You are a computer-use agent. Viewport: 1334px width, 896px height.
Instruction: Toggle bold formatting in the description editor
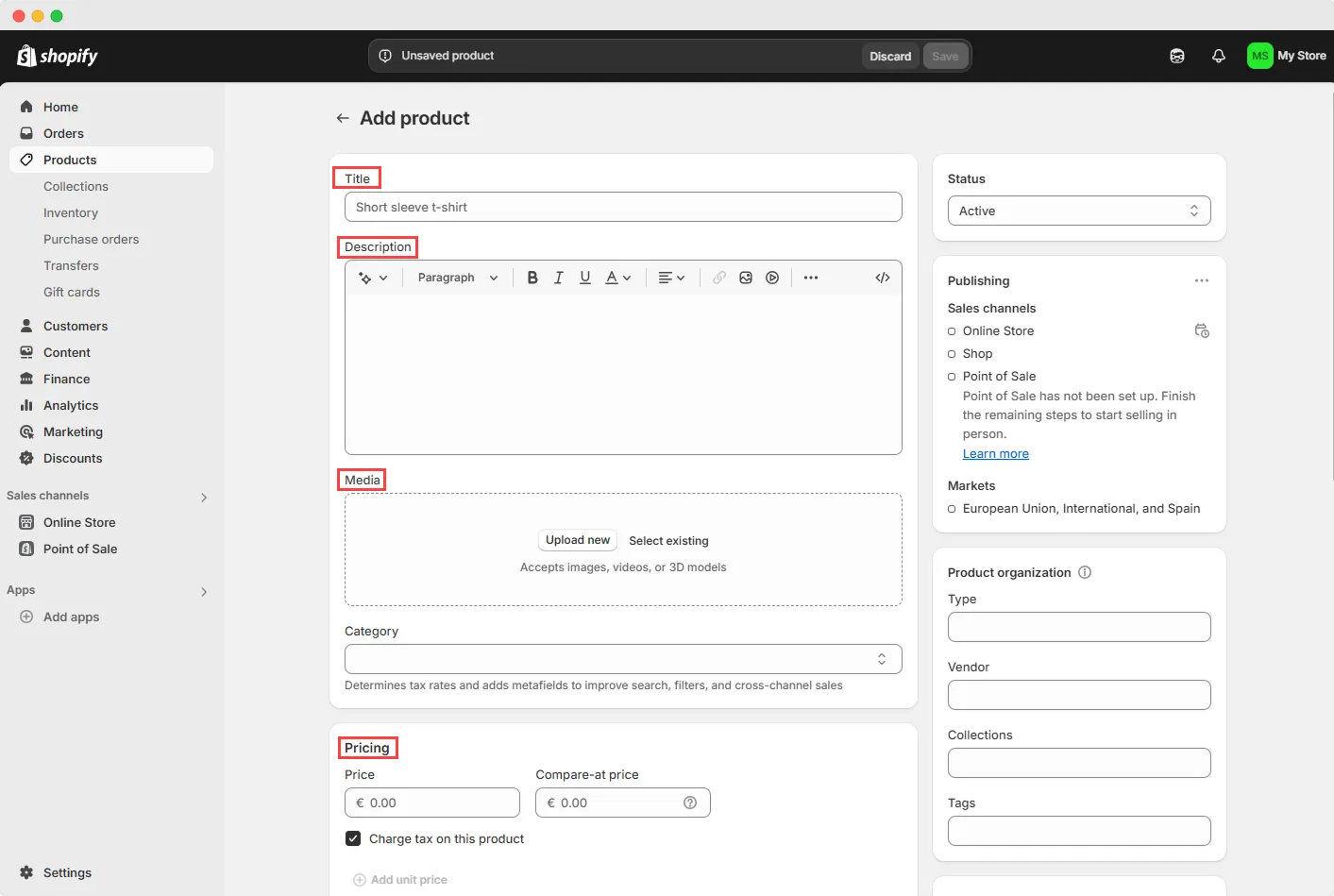coord(532,277)
